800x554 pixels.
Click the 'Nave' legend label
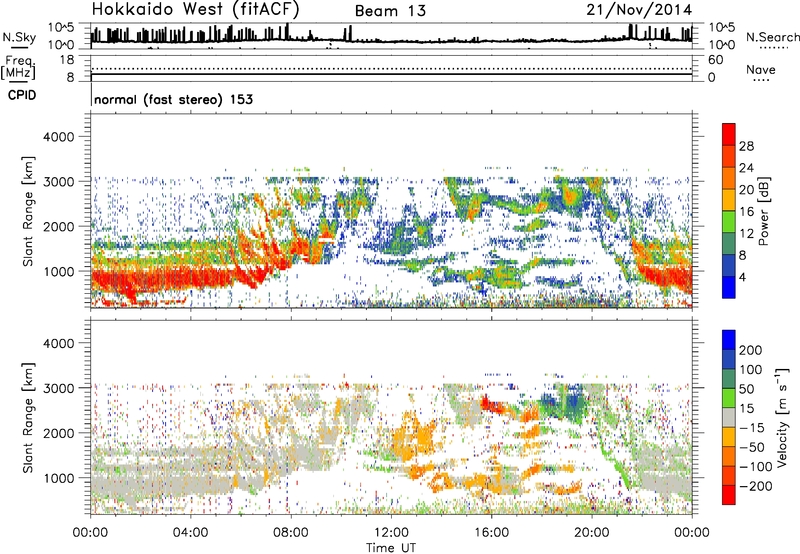coord(761,69)
